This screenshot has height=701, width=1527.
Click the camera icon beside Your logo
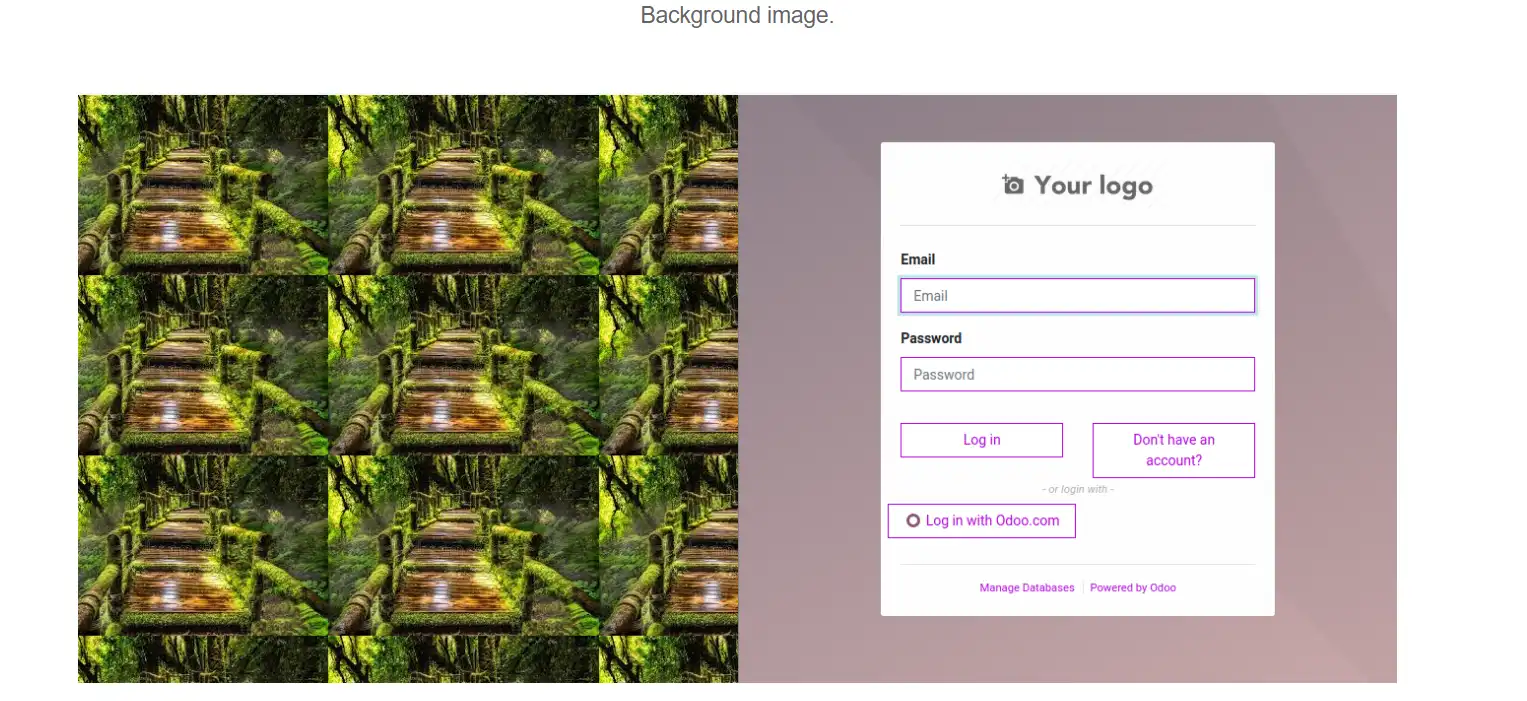(x=1012, y=184)
